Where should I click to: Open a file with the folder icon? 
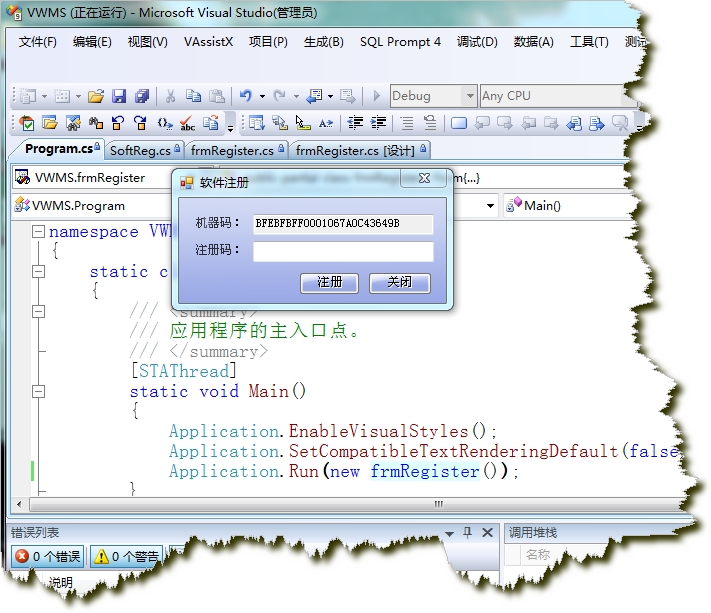click(x=96, y=96)
